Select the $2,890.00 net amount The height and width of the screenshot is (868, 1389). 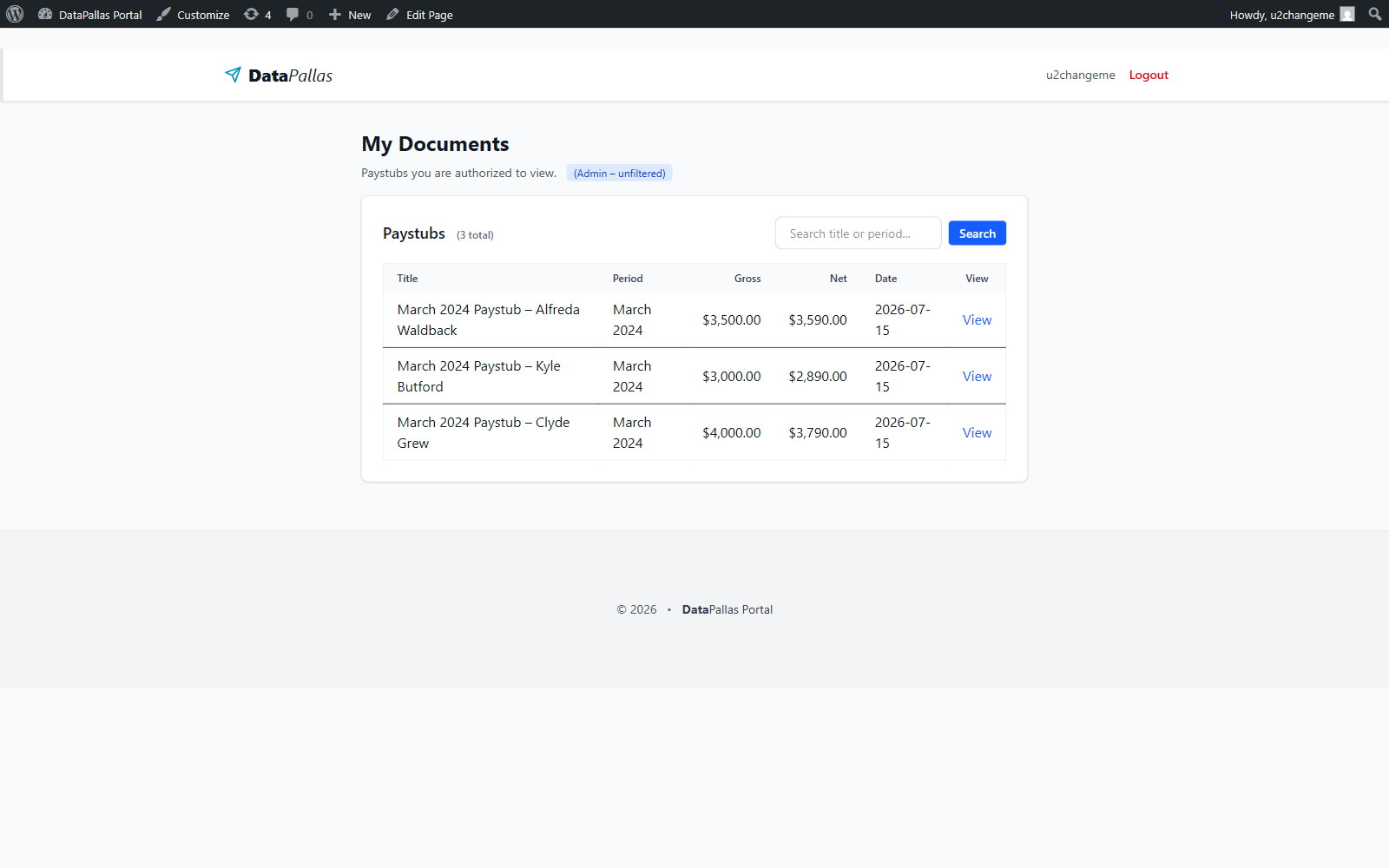pos(818,376)
